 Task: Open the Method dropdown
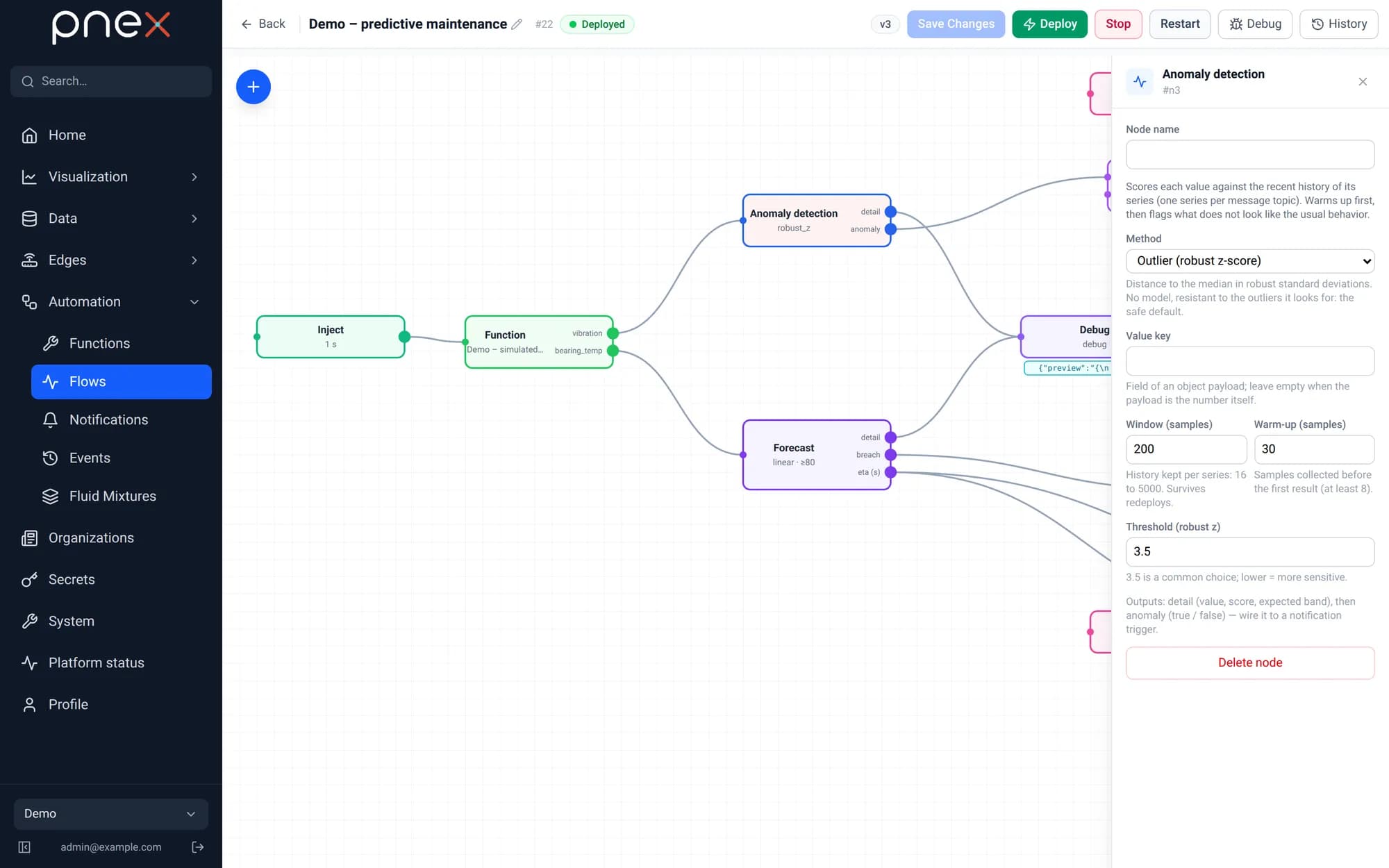pos(1250,261)
